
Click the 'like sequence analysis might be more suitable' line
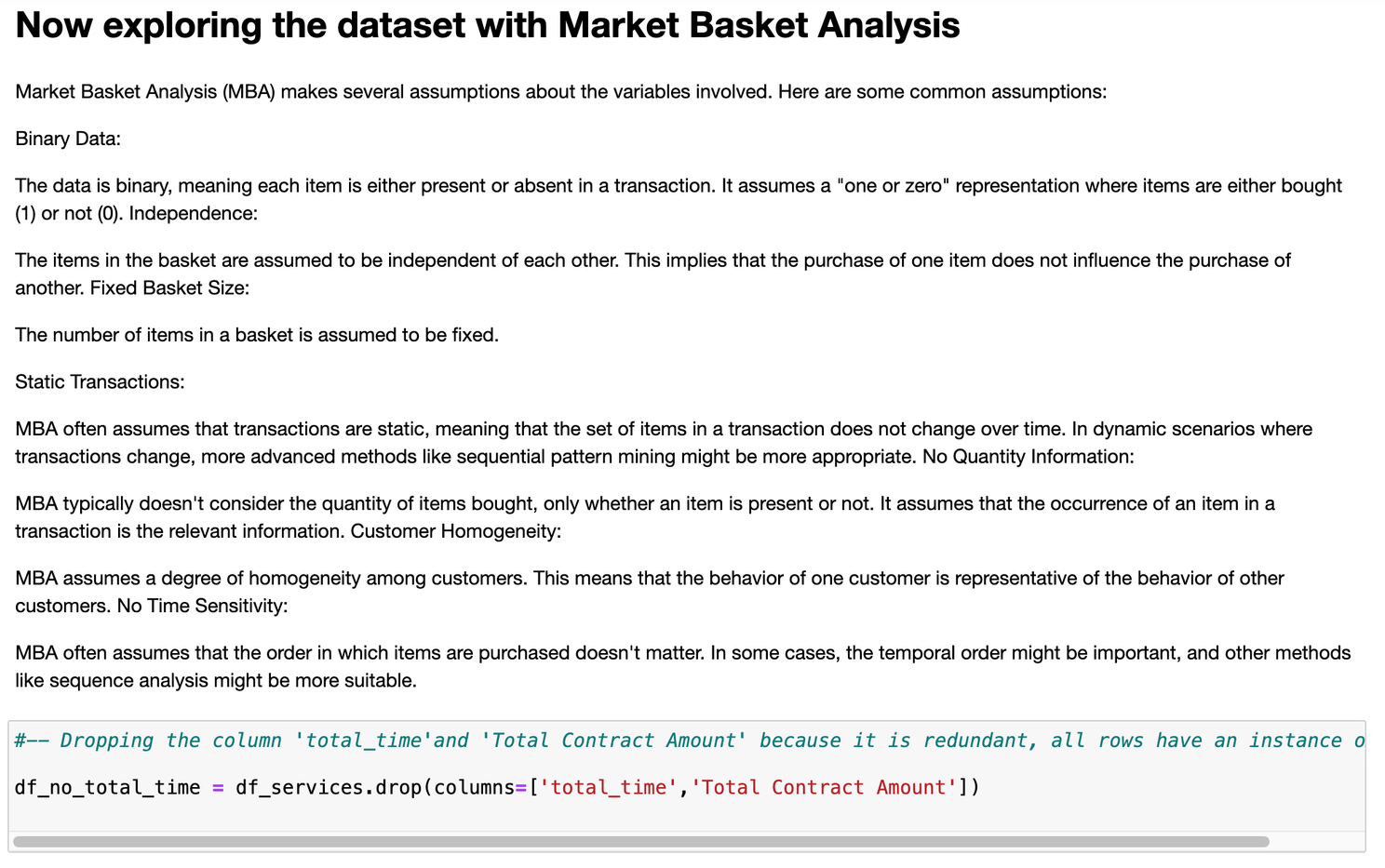tap(216, 680)
